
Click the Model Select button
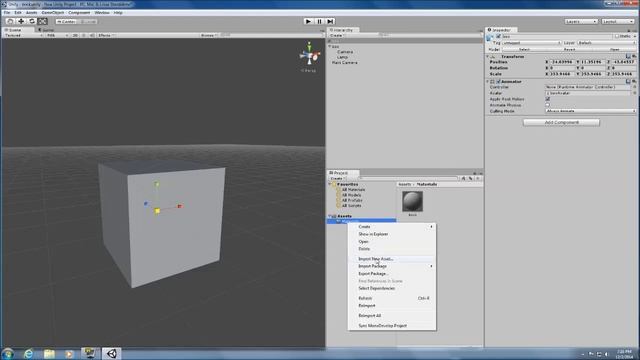coord(524,49)
